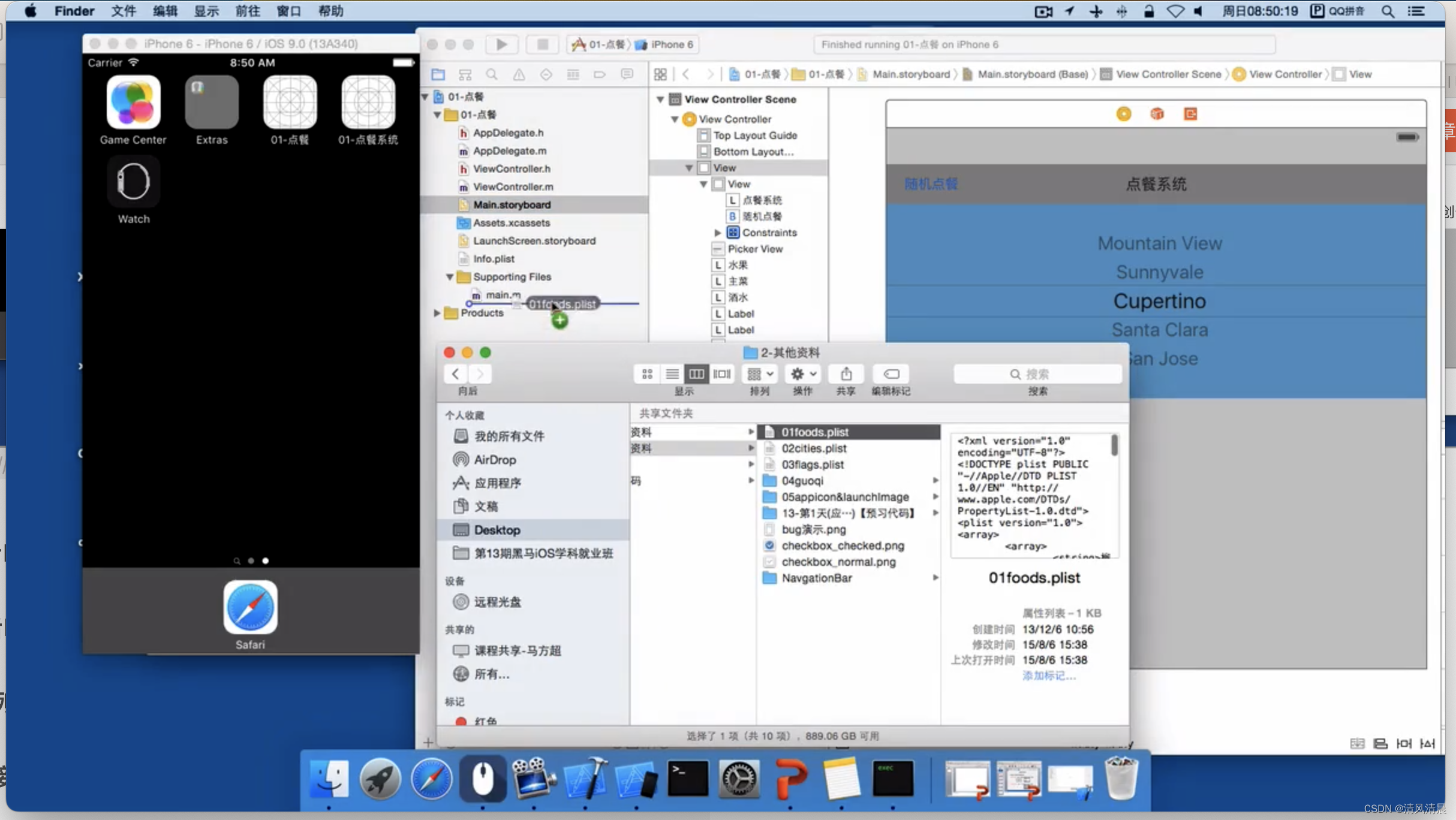This screenshot has height=820, width=1456.
Task: Collapse View Controller disclosure triangle in outline
Action: [675, 119]
